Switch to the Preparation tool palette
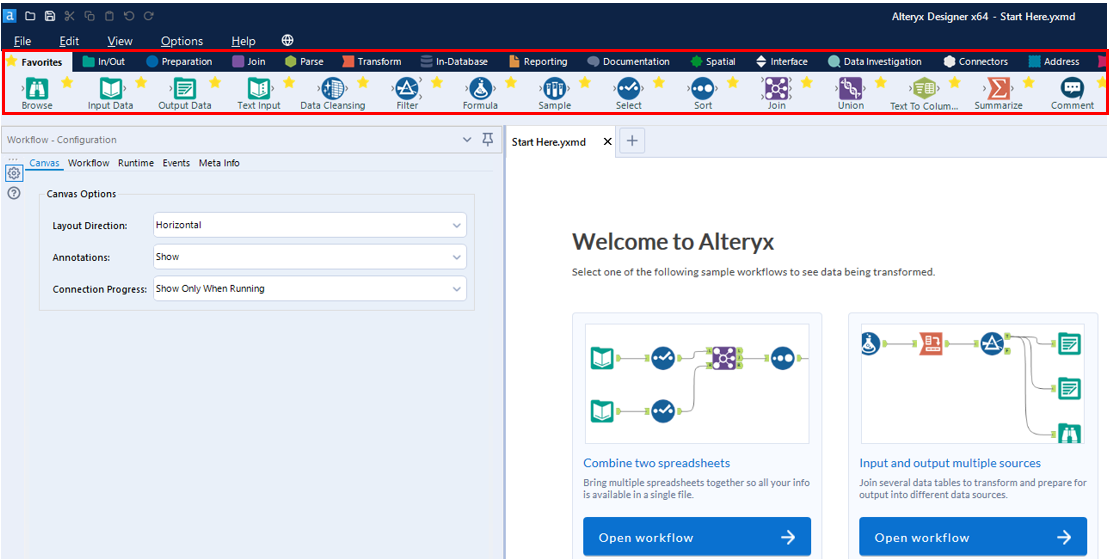1111x559 pixels. [179, 62]
